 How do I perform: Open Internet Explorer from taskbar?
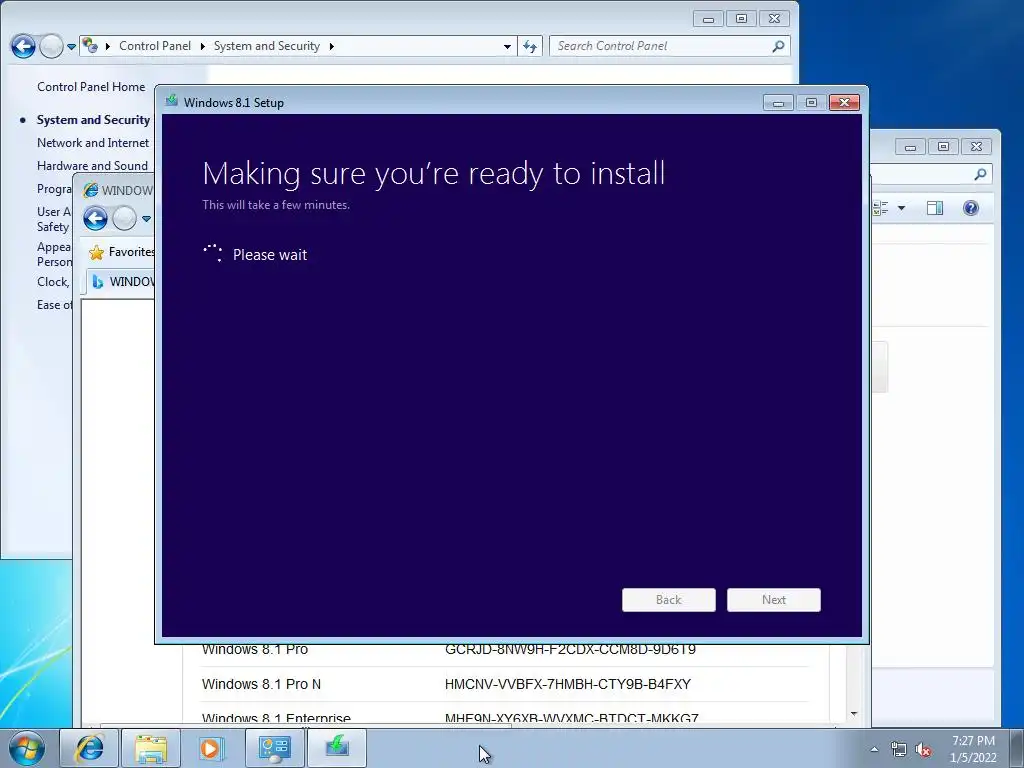(89, 748)
